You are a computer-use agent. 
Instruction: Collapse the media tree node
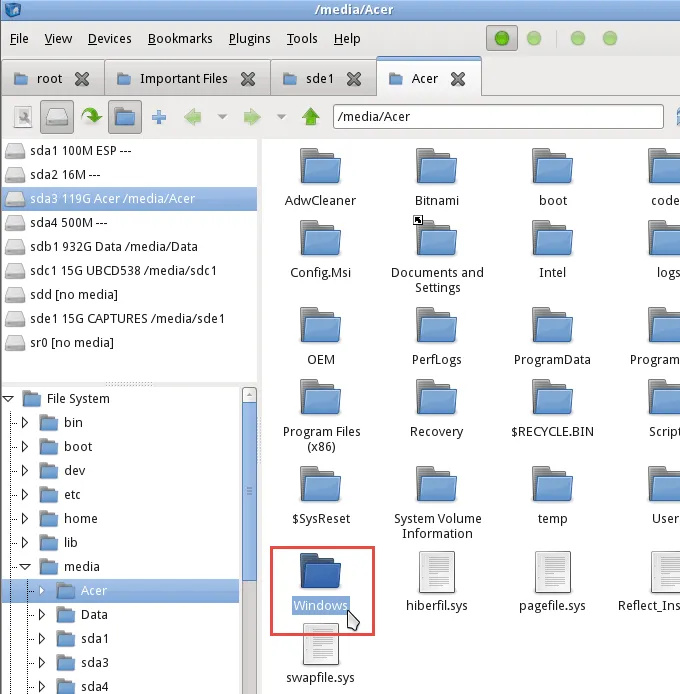click(26, 567)
